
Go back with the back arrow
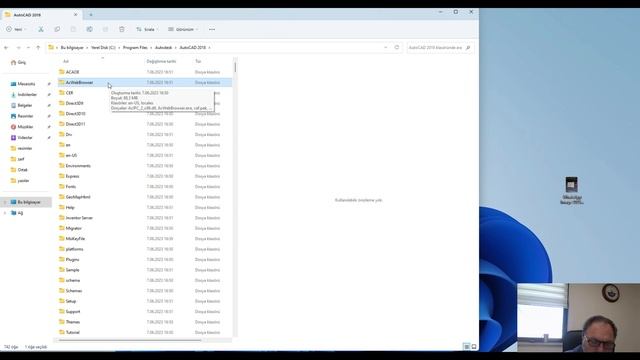(x=6, y=48)
